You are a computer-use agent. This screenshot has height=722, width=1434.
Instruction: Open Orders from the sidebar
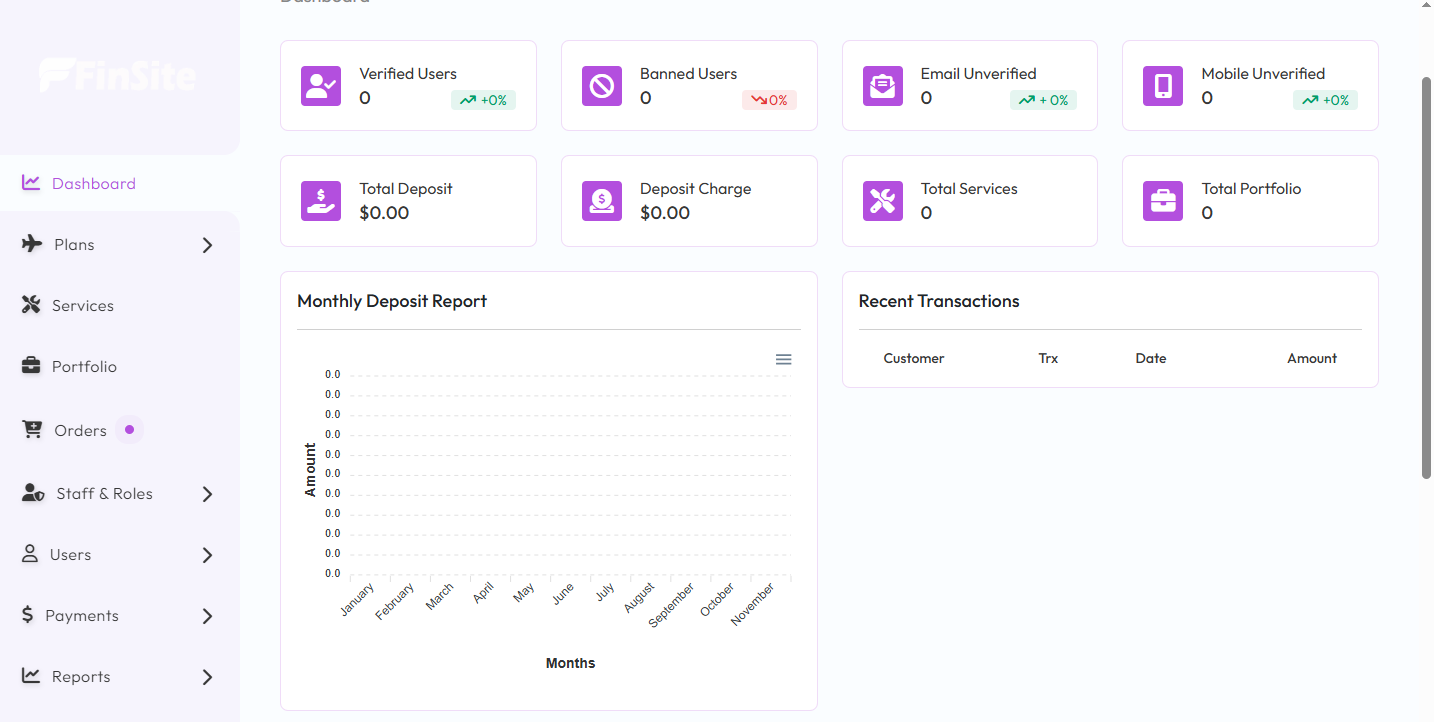point(80,431)
